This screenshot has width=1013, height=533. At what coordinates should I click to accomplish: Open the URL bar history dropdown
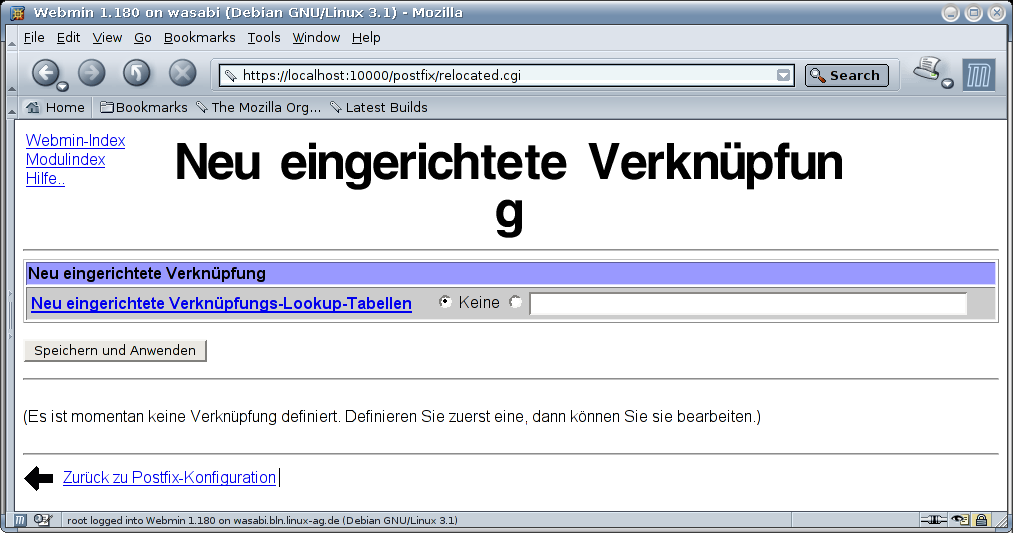tap(783, 76)
